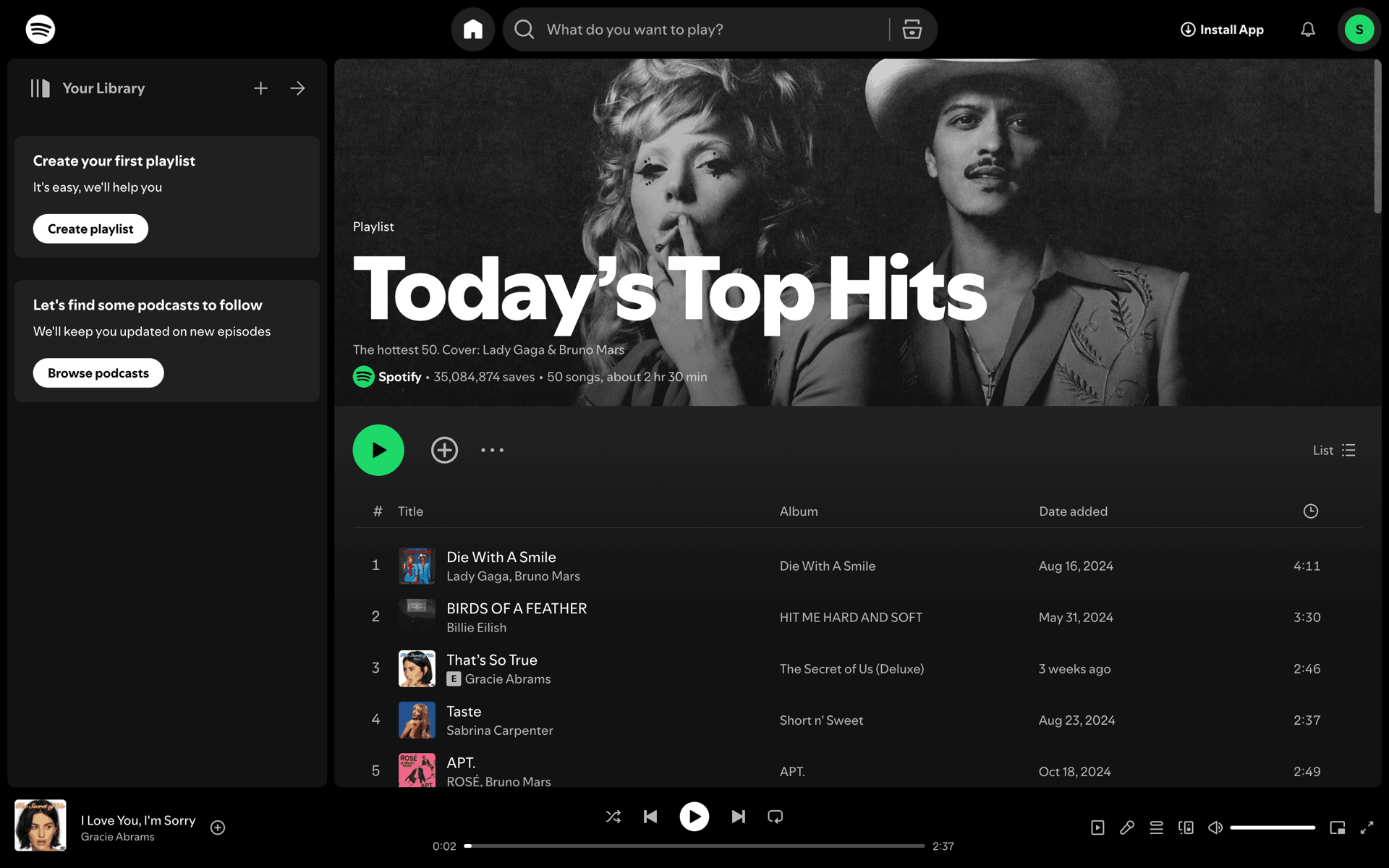
Task: Open Billie Eilish artist link
Action: point(476,628)
